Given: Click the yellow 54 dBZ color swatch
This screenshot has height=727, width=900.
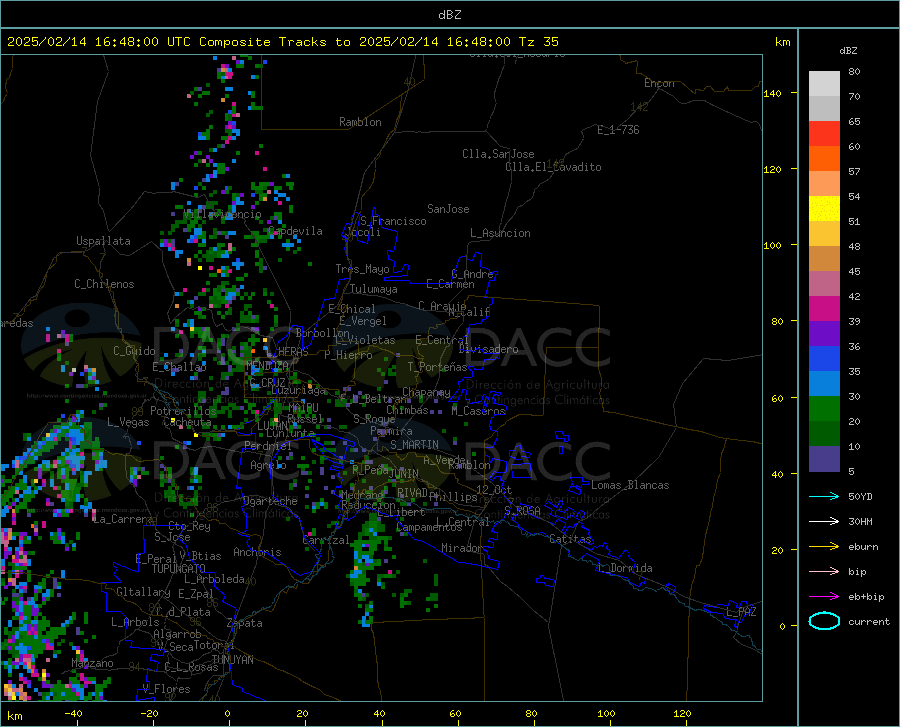Looking at the screenshot, I should pos(824,209).
